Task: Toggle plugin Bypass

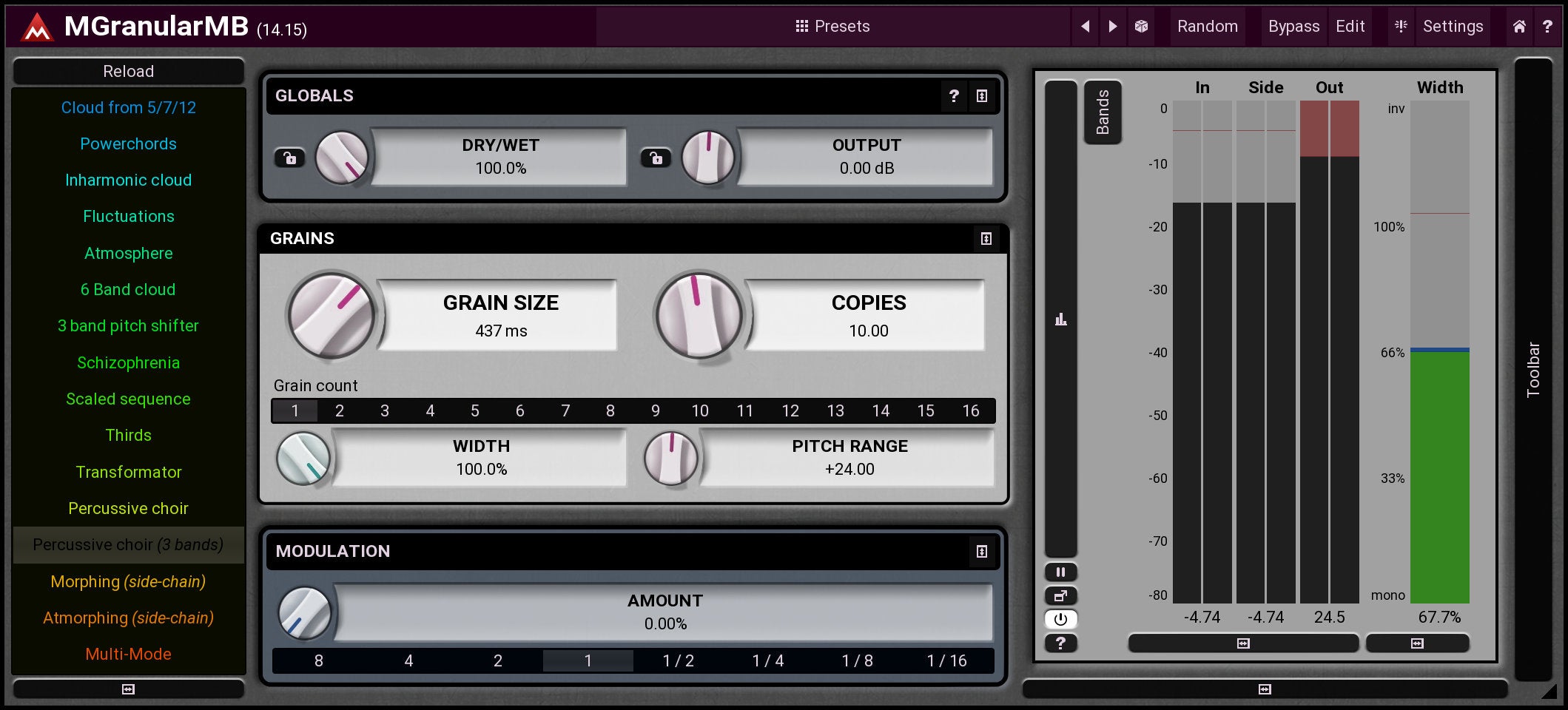Action: [1293, 27]
